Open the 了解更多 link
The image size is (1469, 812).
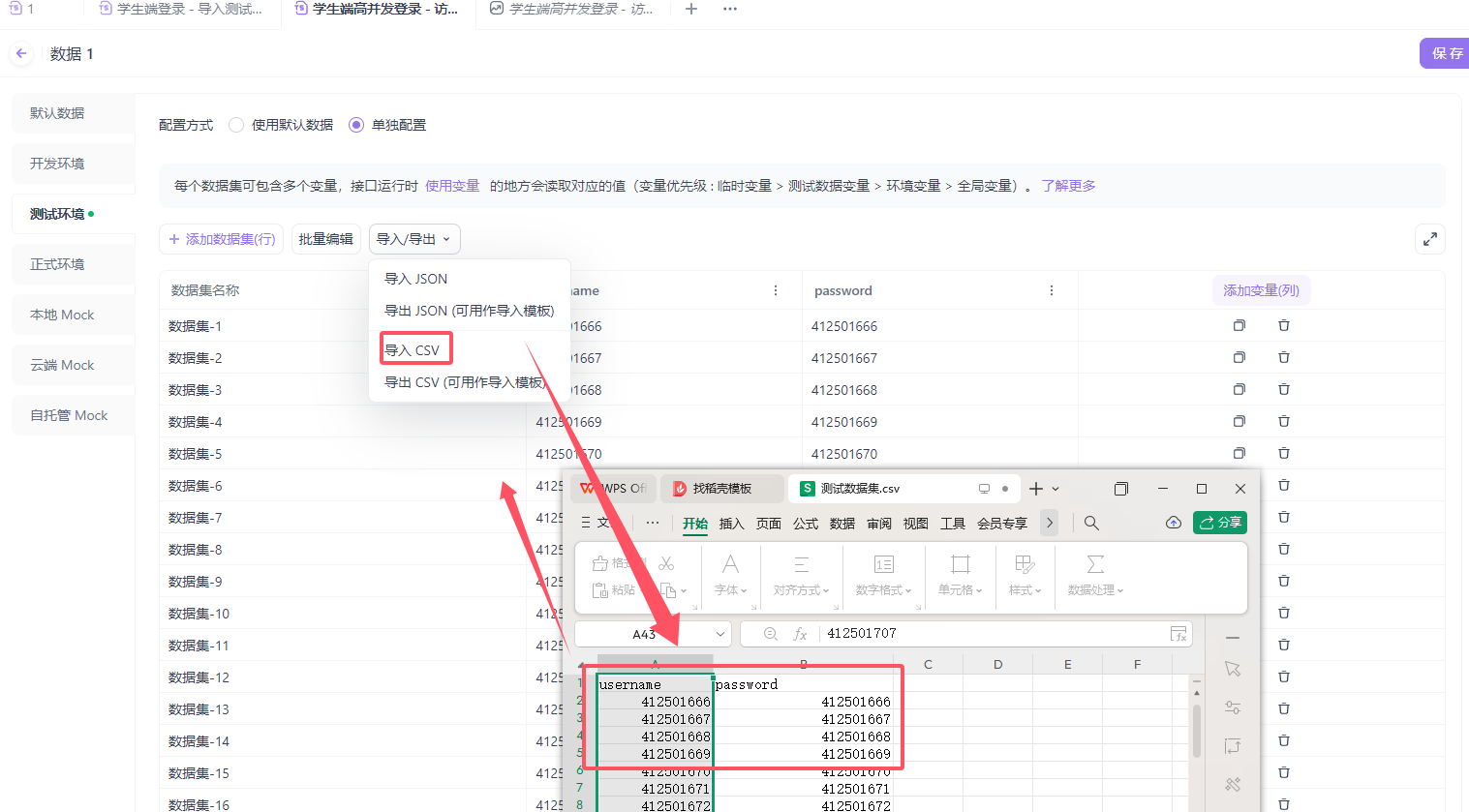click(1067, 186)
